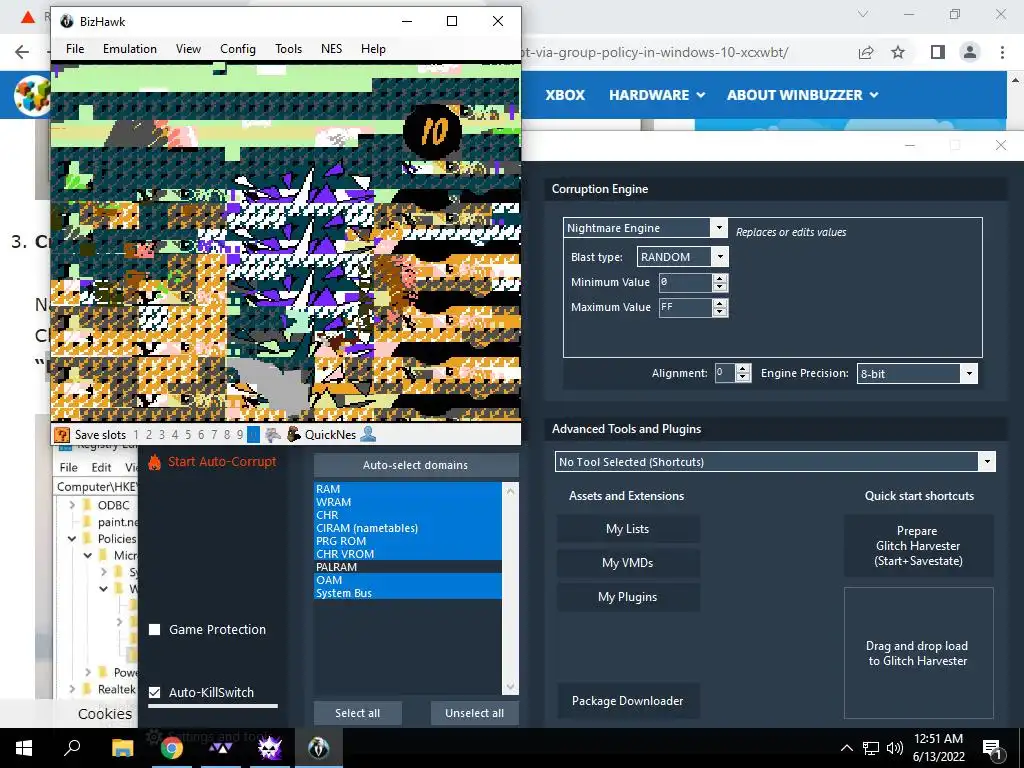Click Prepare Glitch Harvester shortcut button

(x=918, y=546)
